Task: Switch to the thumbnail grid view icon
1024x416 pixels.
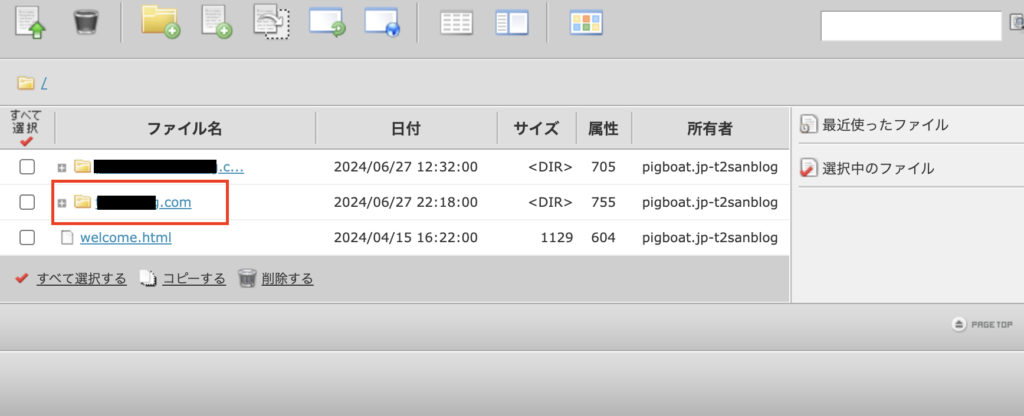Action: 586,23
